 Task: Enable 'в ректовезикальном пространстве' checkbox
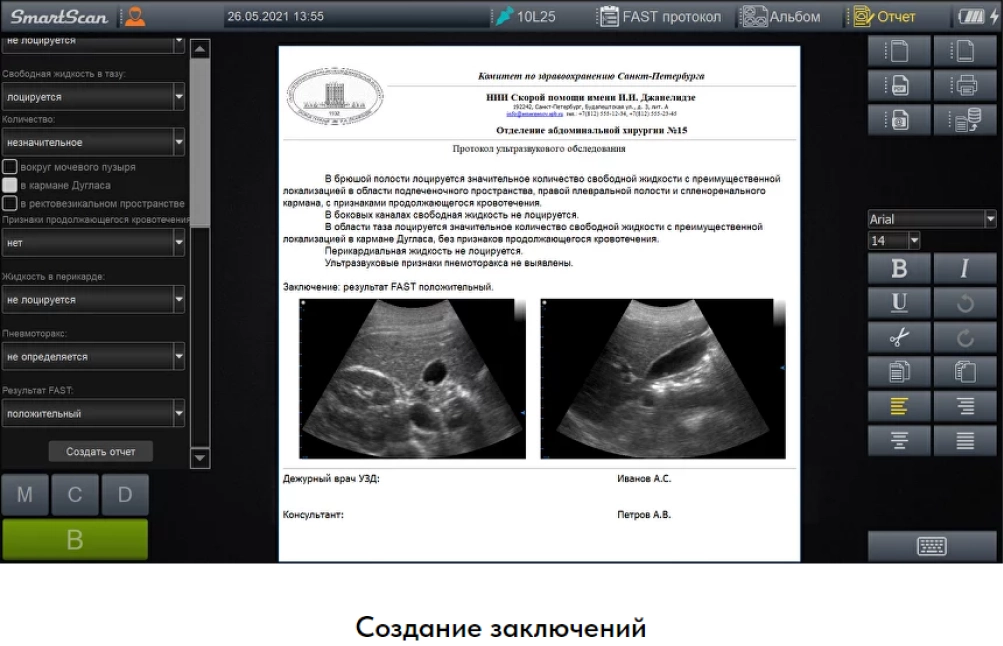point(10,203)
